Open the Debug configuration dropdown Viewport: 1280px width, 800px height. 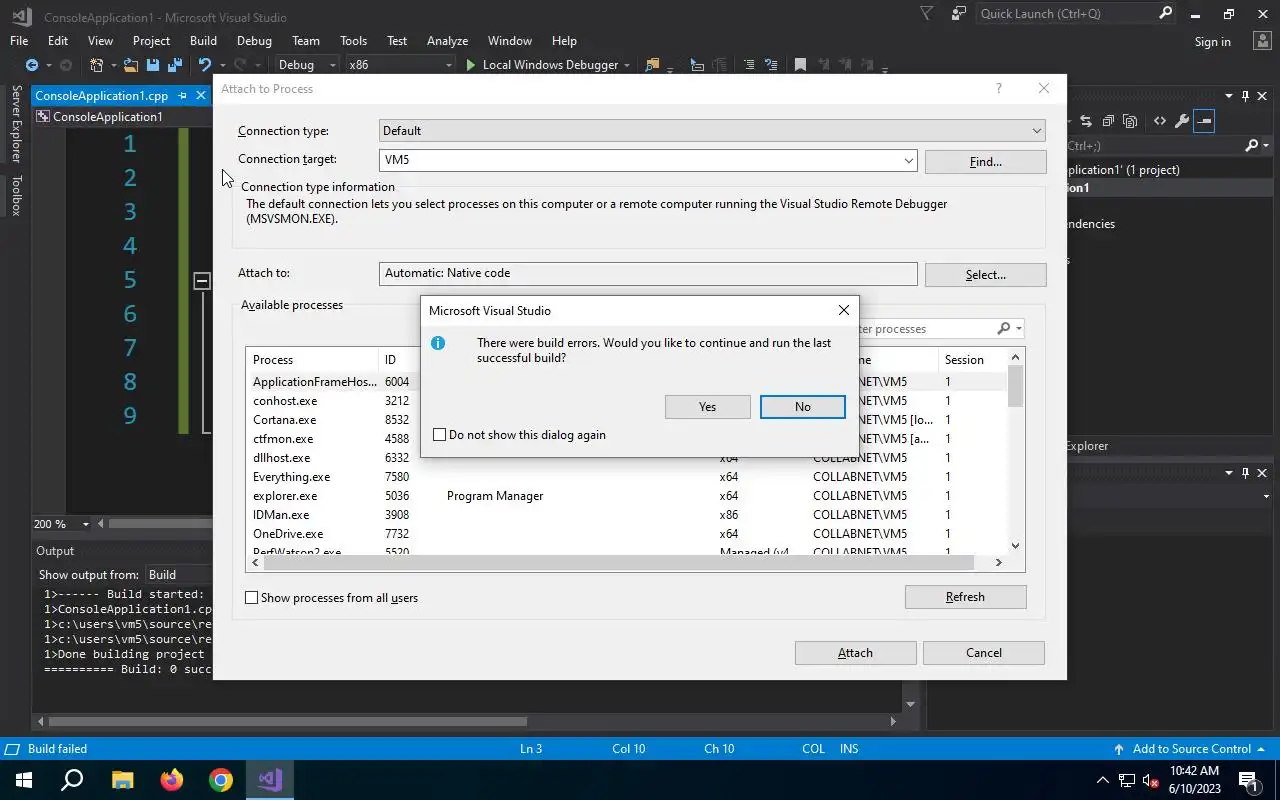(x=334, y=65)
